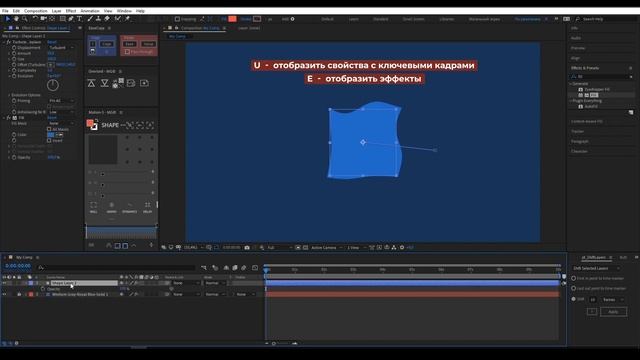Open the Displacement type dropdown
Image resolution: width=640 pixels, height=360 pixels.
click(x=62, y=48)
